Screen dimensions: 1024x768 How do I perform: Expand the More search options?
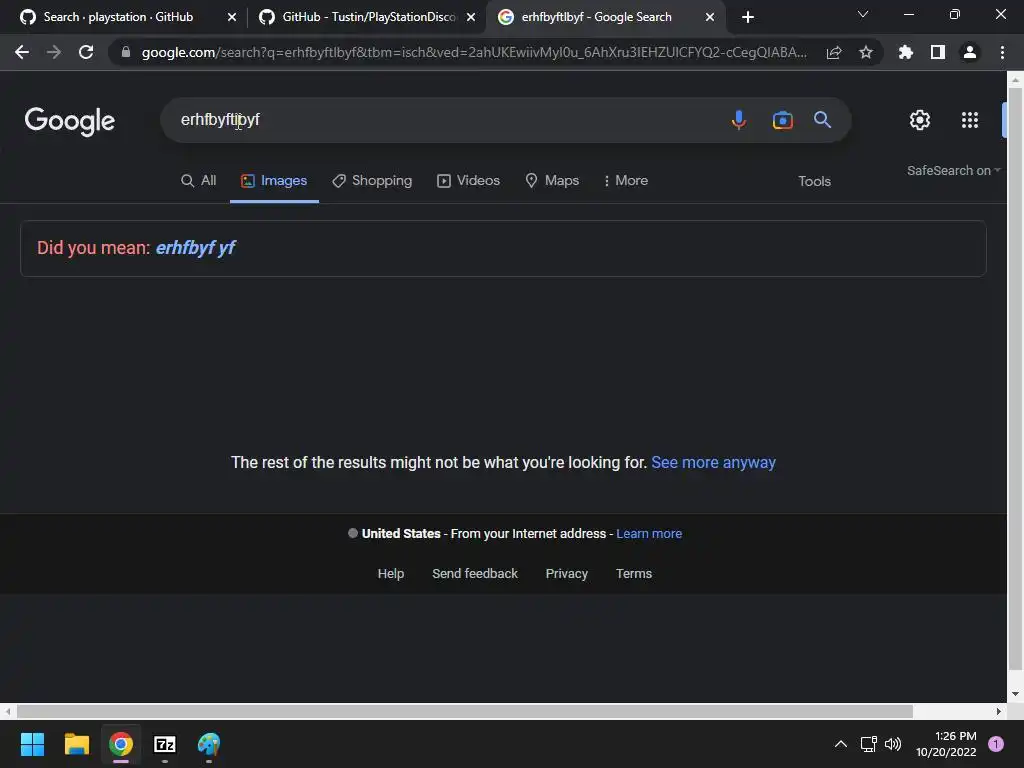point(626,181)
